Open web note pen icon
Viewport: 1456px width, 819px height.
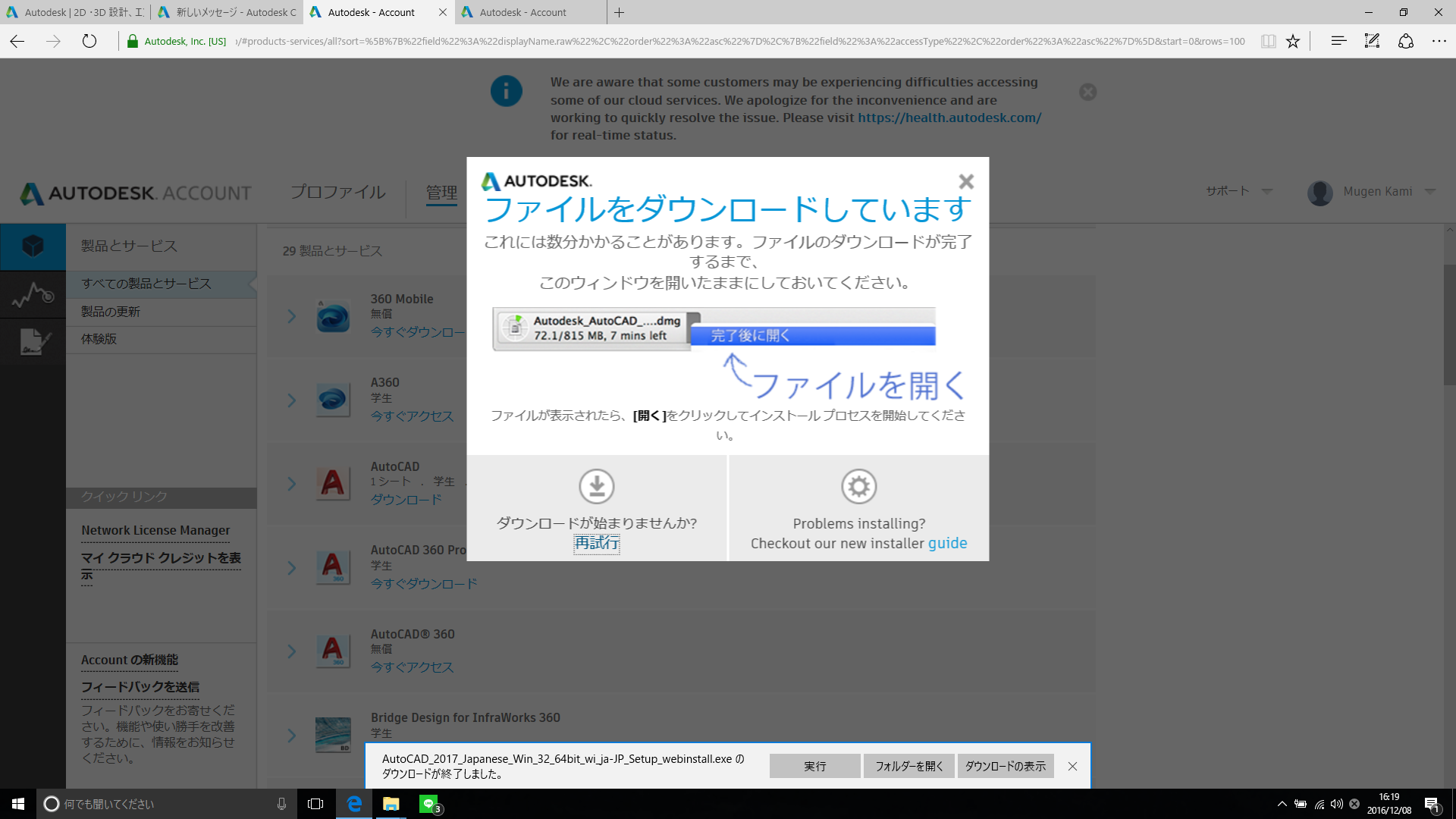tap(1372, 41)
